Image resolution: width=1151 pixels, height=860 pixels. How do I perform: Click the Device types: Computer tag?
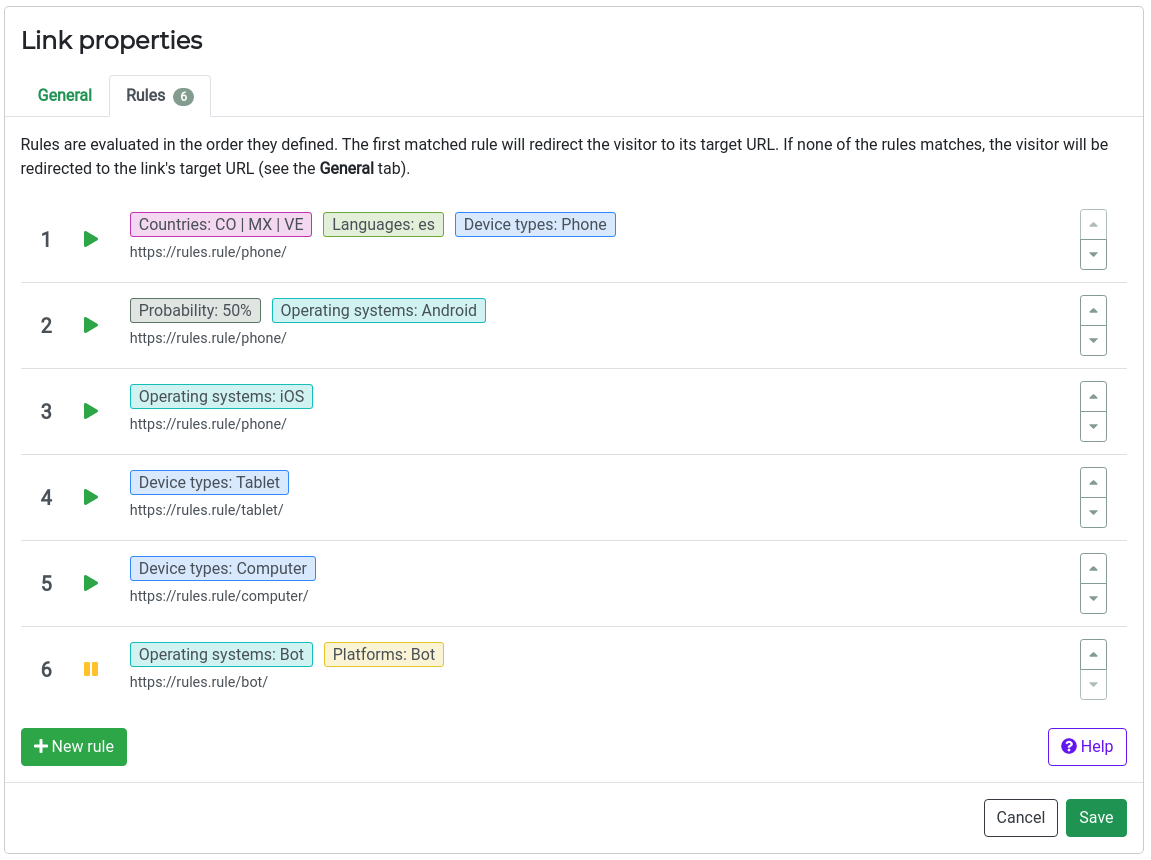pyautogui.click(x=223, y=568)
